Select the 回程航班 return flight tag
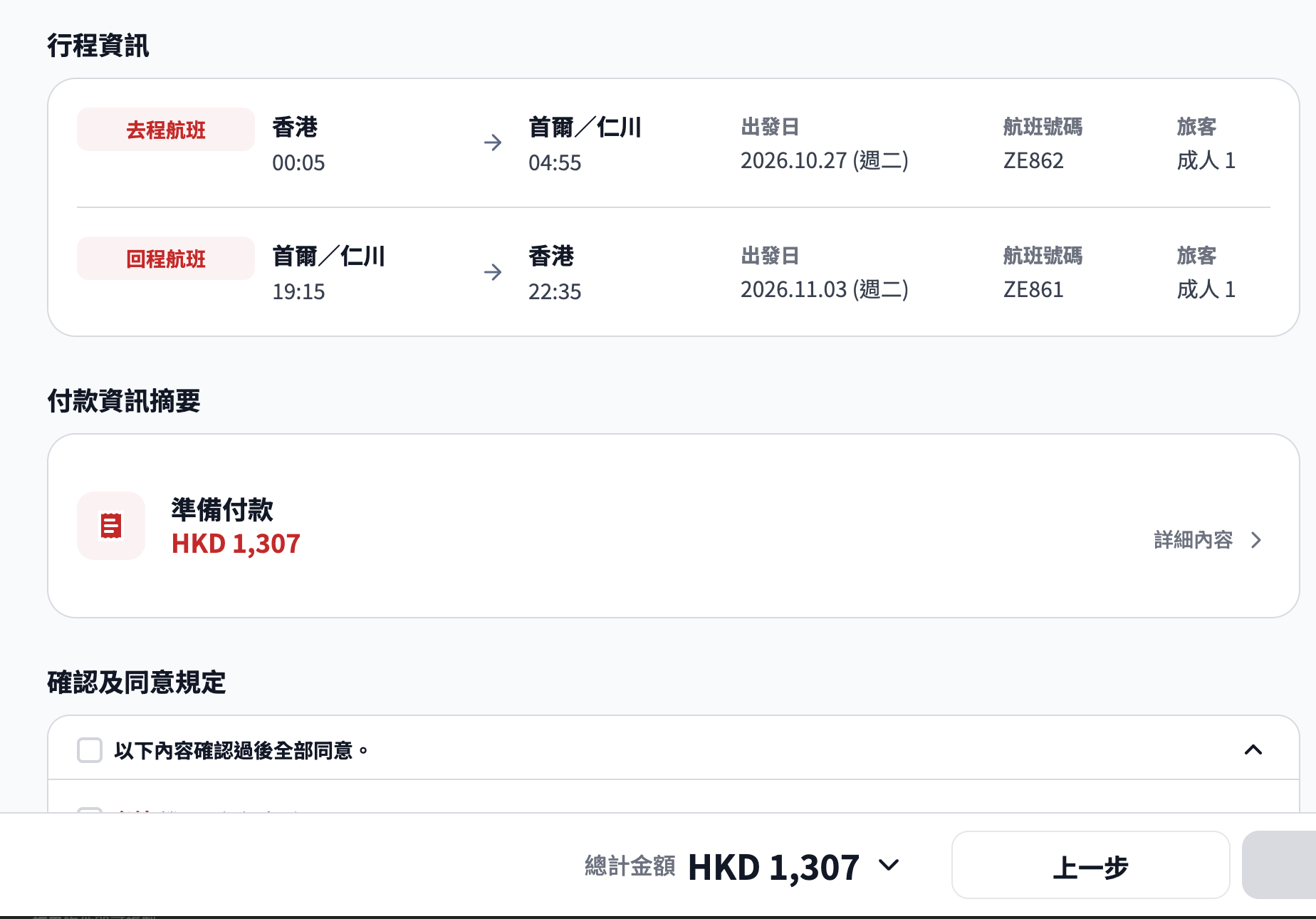This screenshot has width=1316, height=919. click(166, 259)
